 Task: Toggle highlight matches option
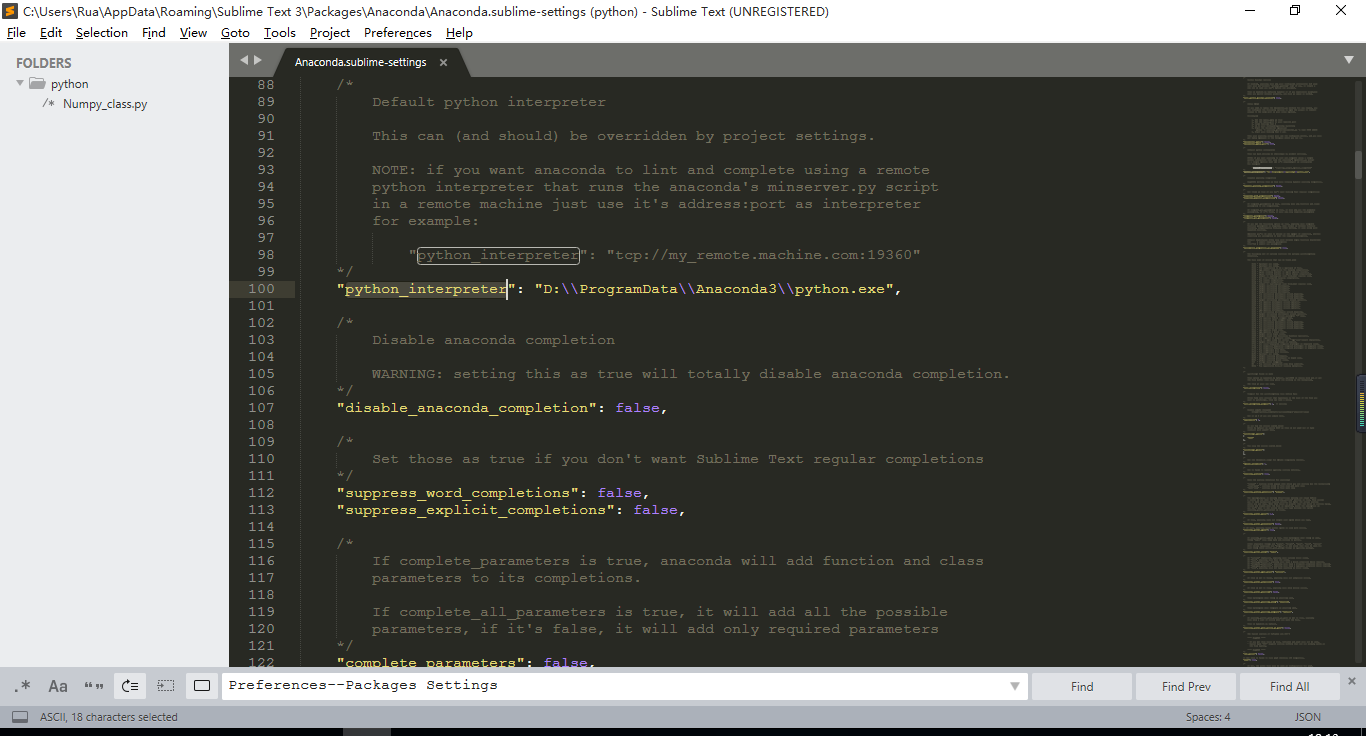[201, 686]
